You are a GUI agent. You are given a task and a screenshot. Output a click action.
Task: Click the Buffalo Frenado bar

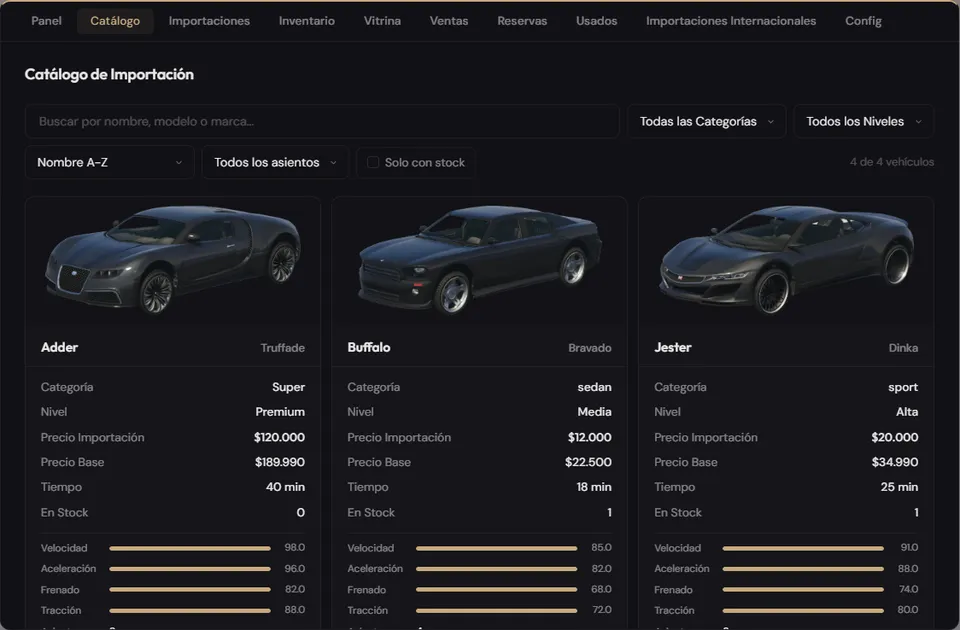tap(497, 590)
